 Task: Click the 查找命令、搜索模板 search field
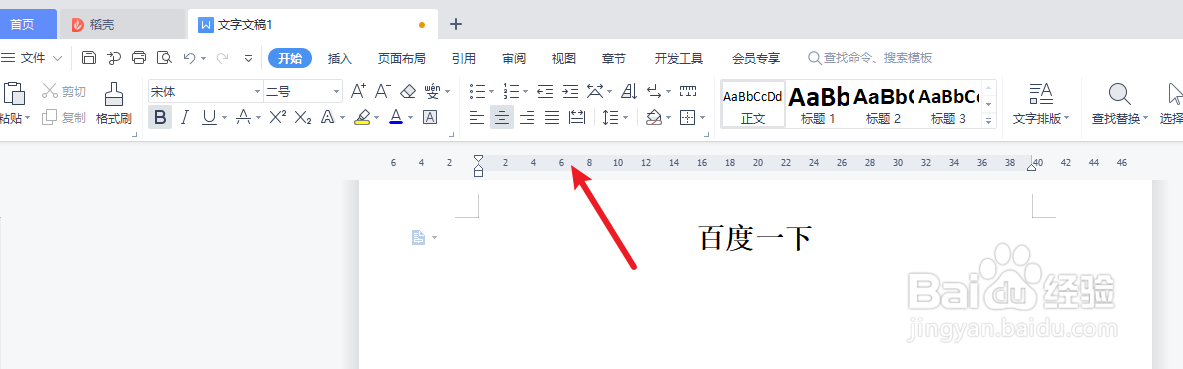(871, 58)
